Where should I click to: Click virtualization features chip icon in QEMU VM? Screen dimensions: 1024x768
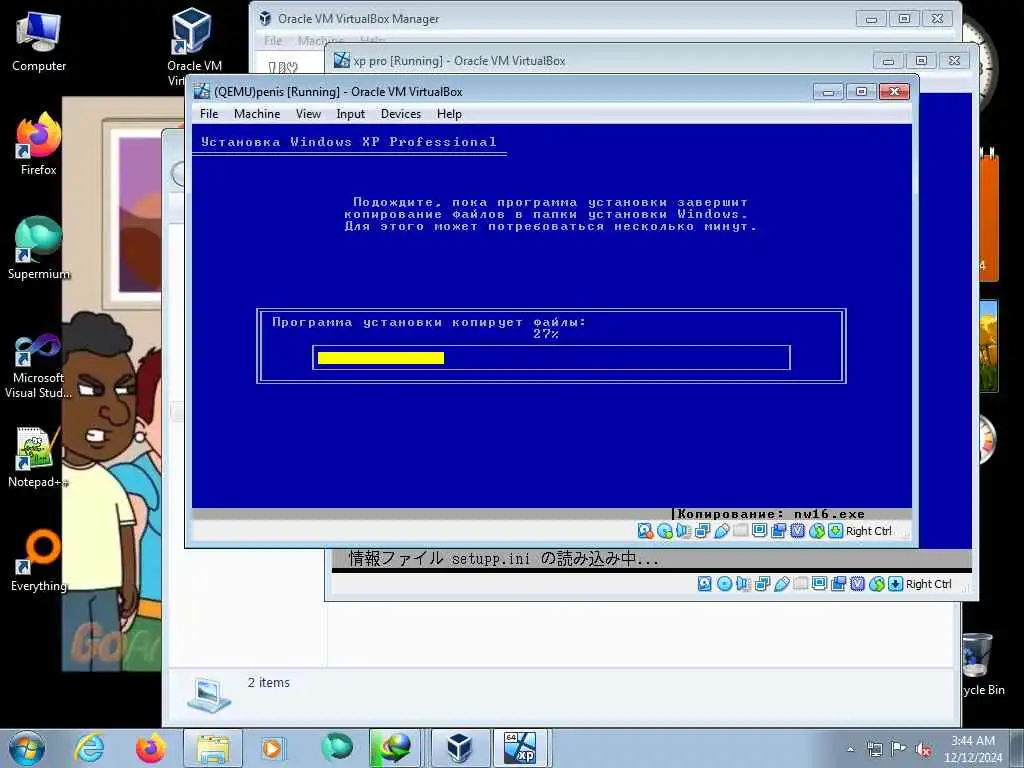[x=797, y=531]
